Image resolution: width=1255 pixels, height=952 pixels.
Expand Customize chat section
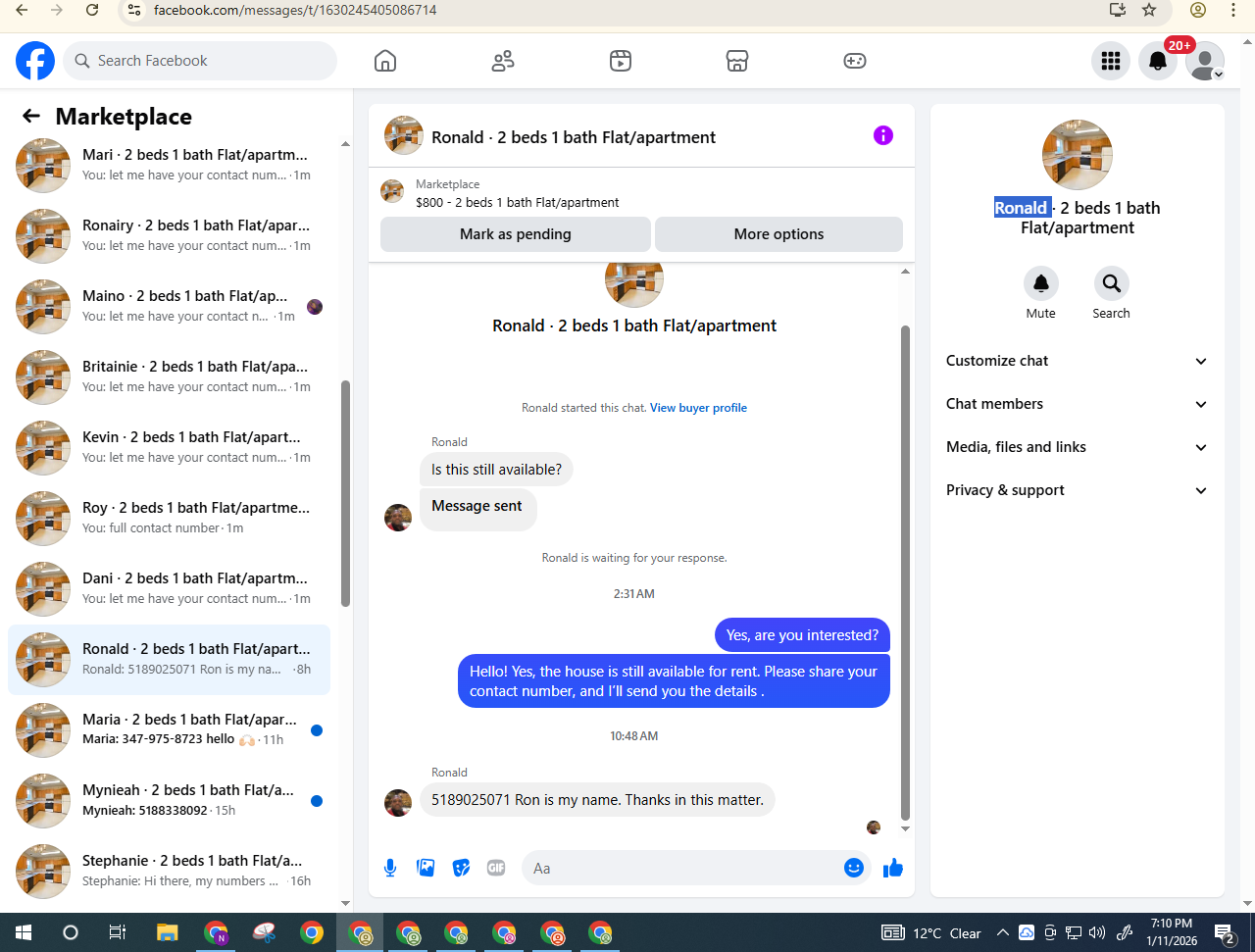pyautogui.click(x=1078, y=361)
